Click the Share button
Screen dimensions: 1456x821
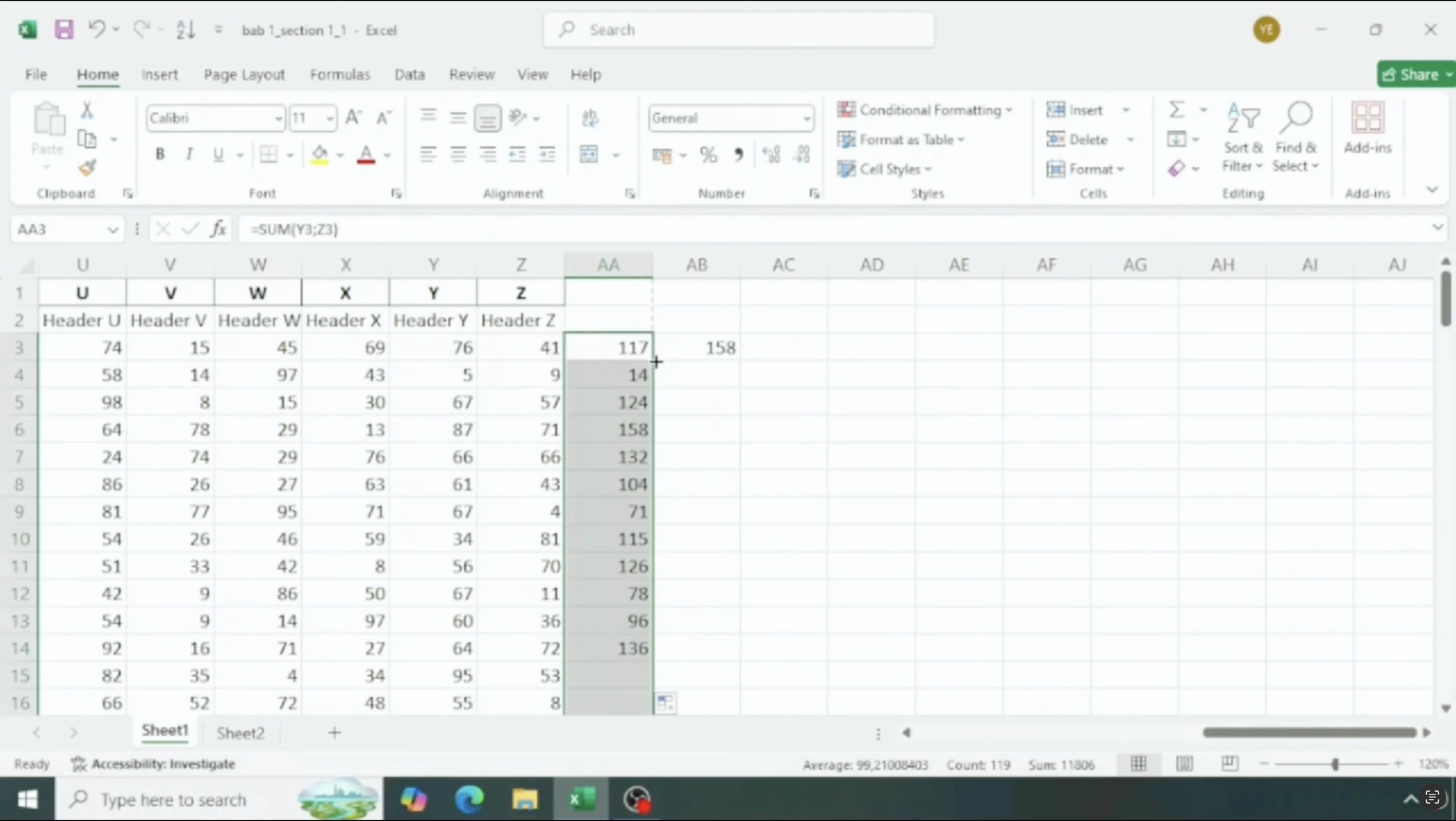[x=1414, y=74]
